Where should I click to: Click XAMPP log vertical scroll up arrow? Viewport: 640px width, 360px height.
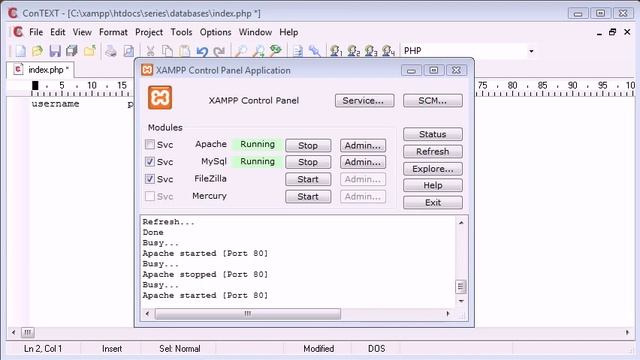(461, 222)
